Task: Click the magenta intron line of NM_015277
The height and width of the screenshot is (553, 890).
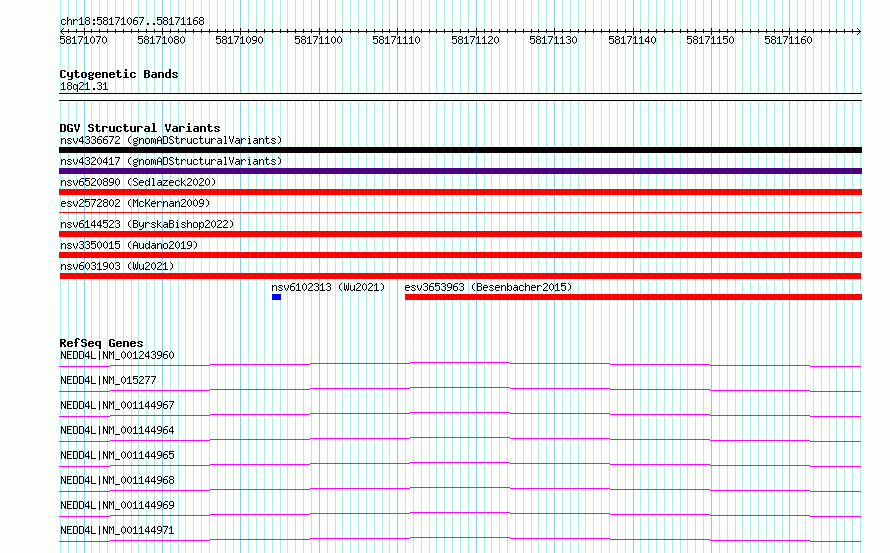Action: click(x=460, y=389)
